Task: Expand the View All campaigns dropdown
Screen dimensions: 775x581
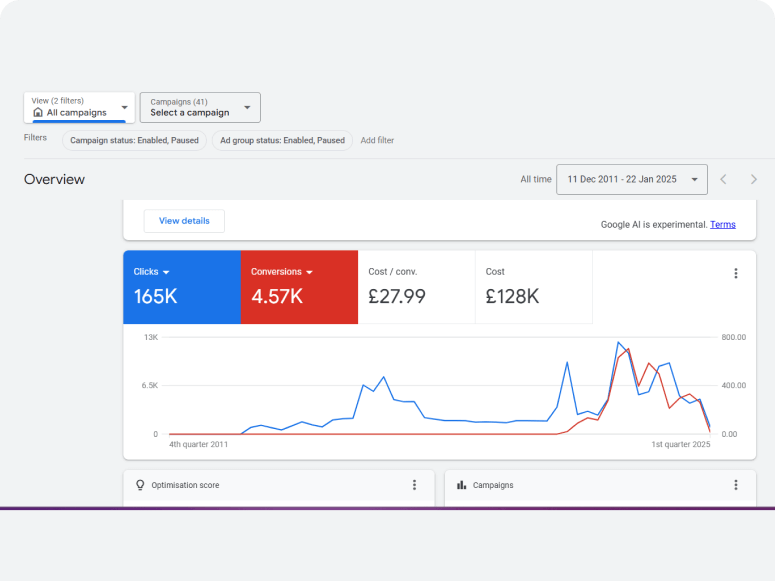Action: pos(124,107)
